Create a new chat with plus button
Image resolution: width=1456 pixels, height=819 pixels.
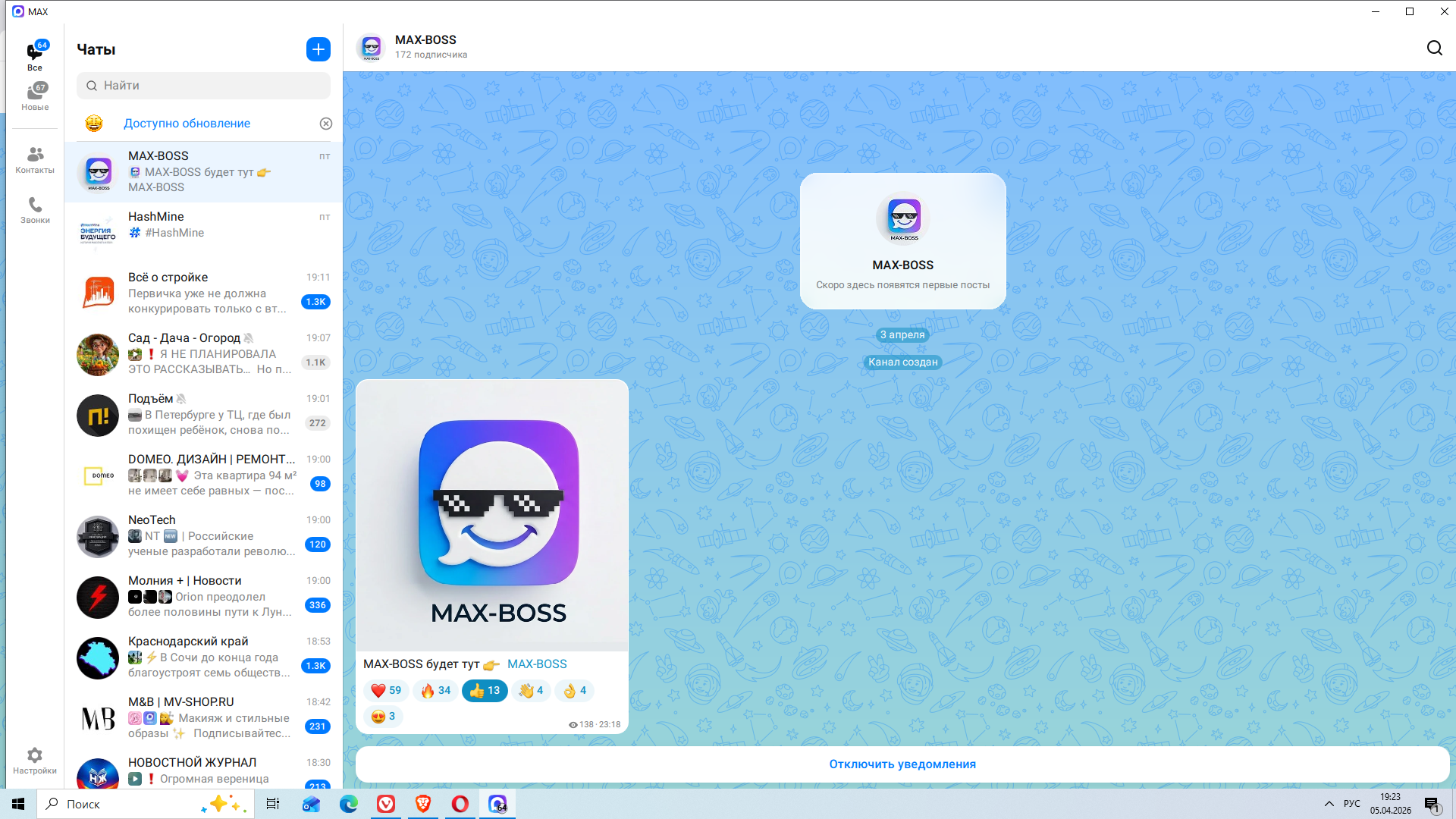[x=318, y=49]
